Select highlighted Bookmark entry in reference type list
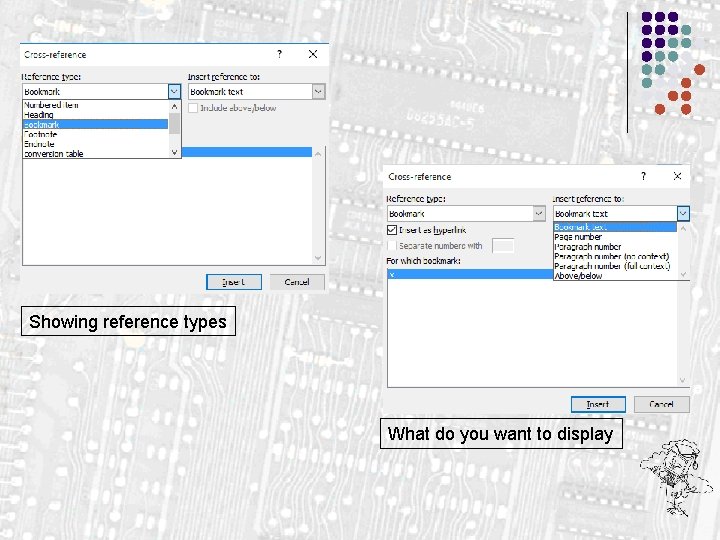The height and width of the screenshot is (540, 720). (96, 124)
